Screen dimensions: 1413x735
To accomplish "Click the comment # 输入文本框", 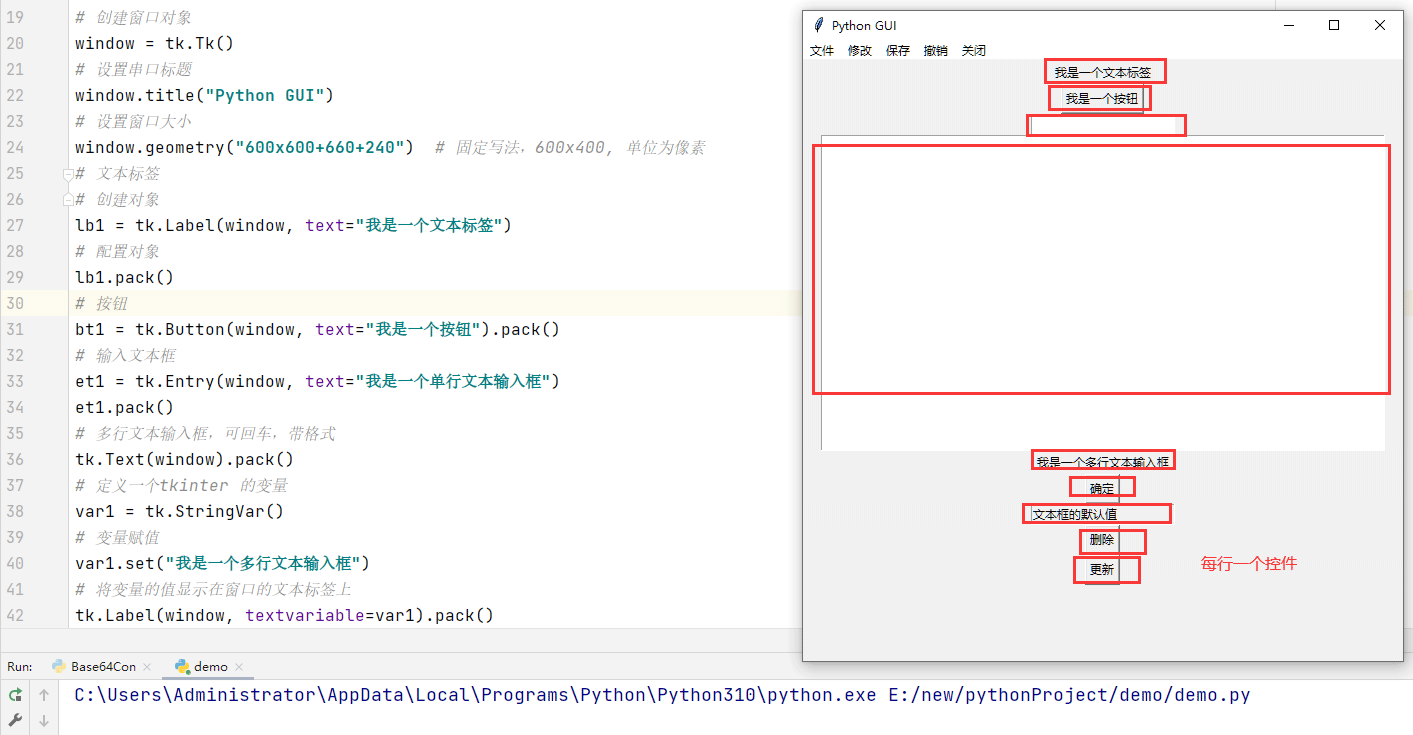I will pos(125,355).
